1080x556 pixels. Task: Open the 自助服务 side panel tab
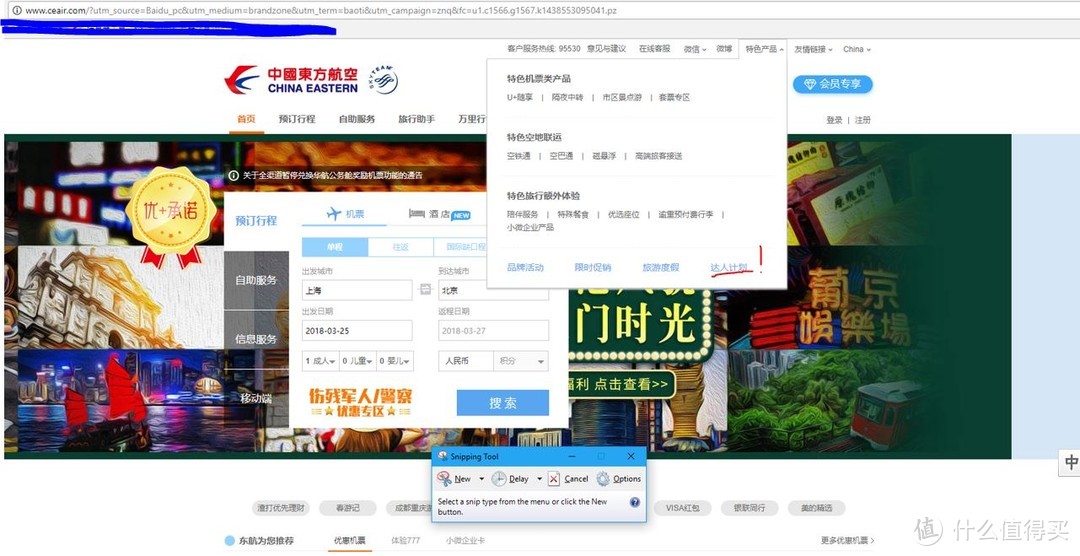coord(256,280)
